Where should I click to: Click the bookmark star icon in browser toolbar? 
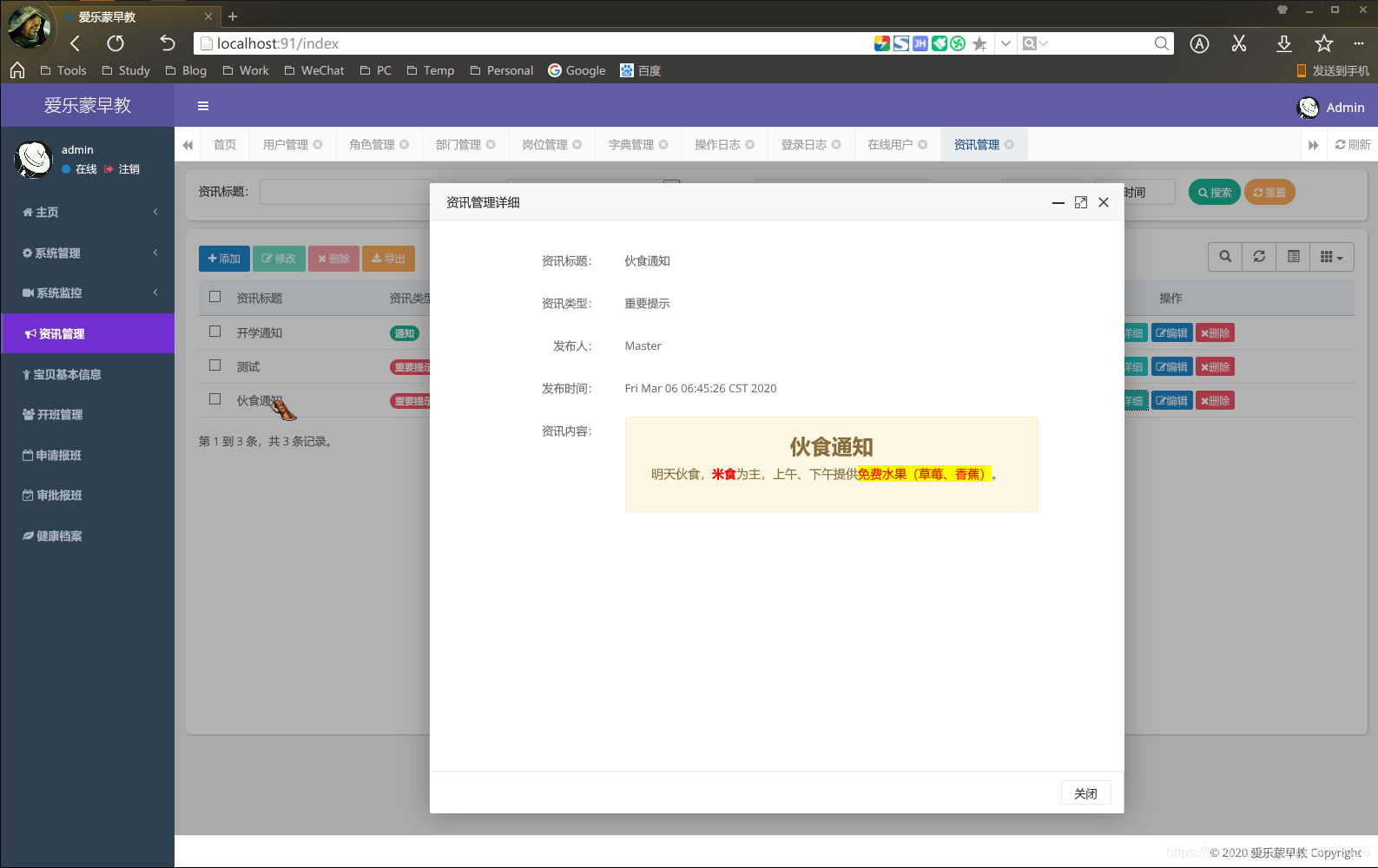point(1324,43)
